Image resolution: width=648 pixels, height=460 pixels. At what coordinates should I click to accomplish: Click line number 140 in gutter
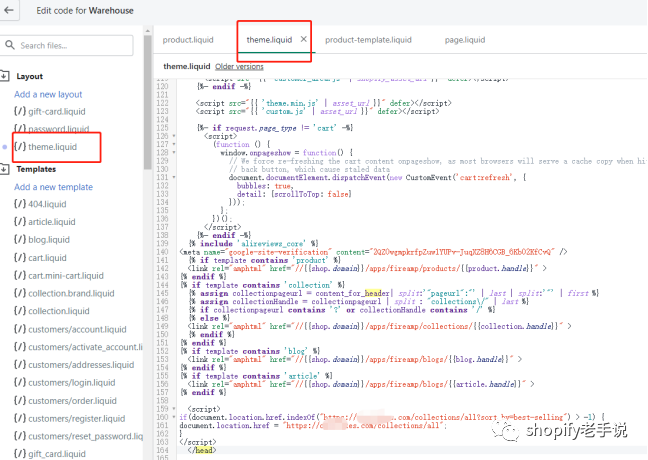point(162,252)
